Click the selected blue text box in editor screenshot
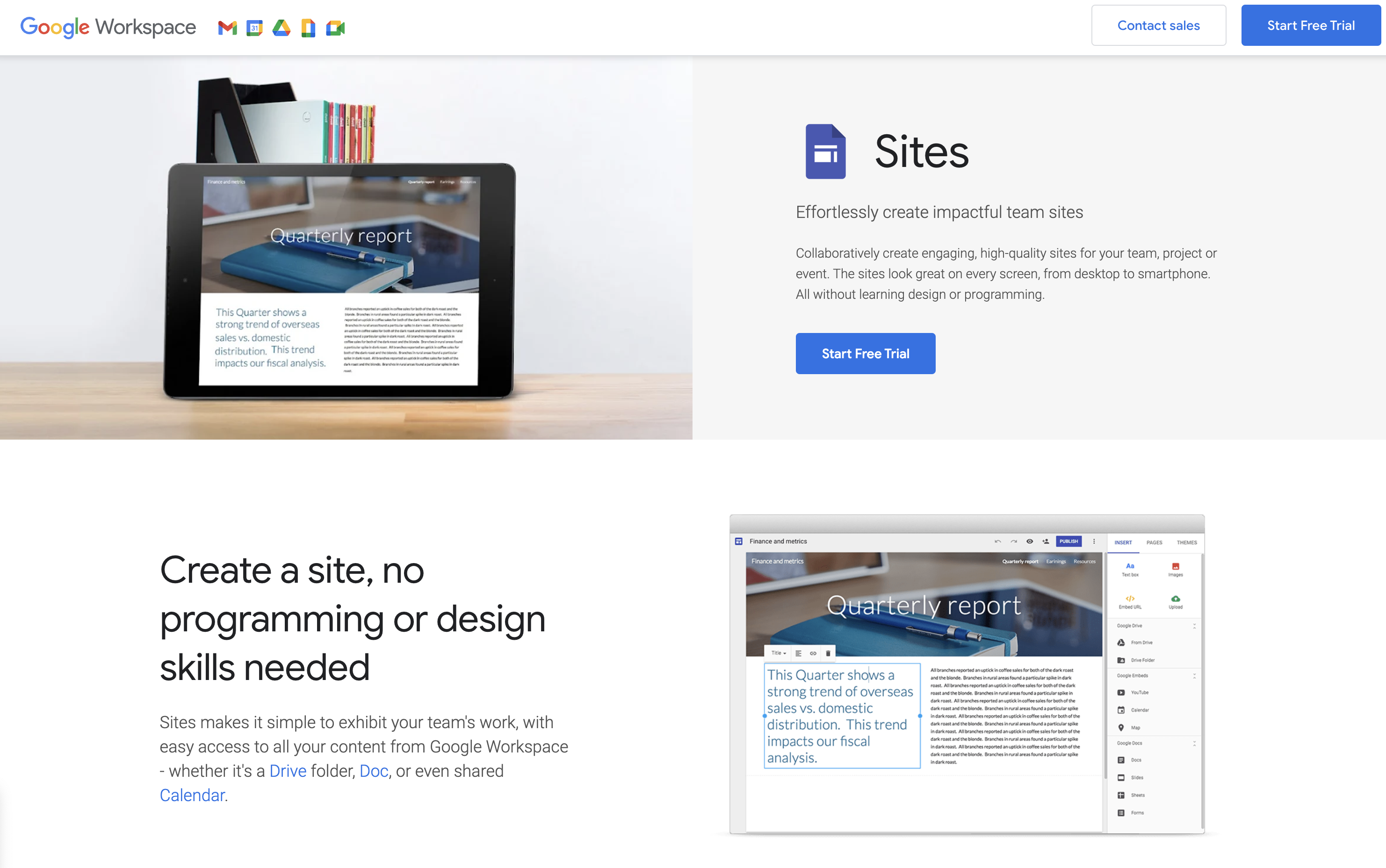This screenshot has width=1386, height=868. pyautogui.click(x=842, y=716)
